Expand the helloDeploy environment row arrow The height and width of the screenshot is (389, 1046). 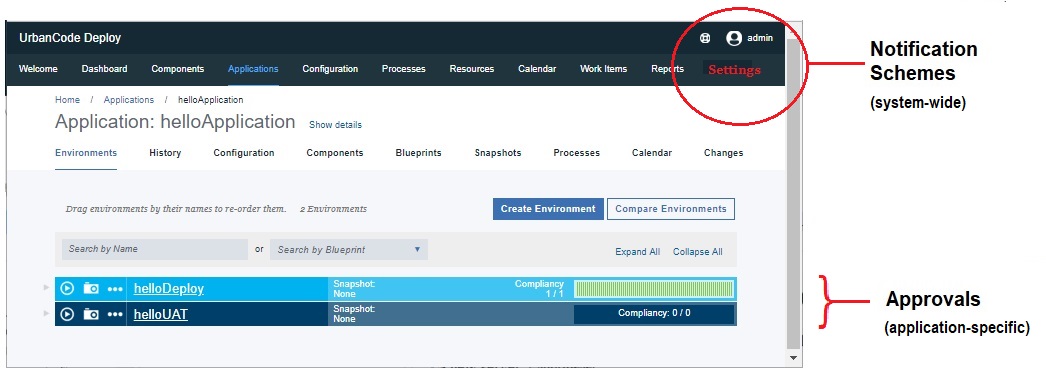(x=46, y=288)
